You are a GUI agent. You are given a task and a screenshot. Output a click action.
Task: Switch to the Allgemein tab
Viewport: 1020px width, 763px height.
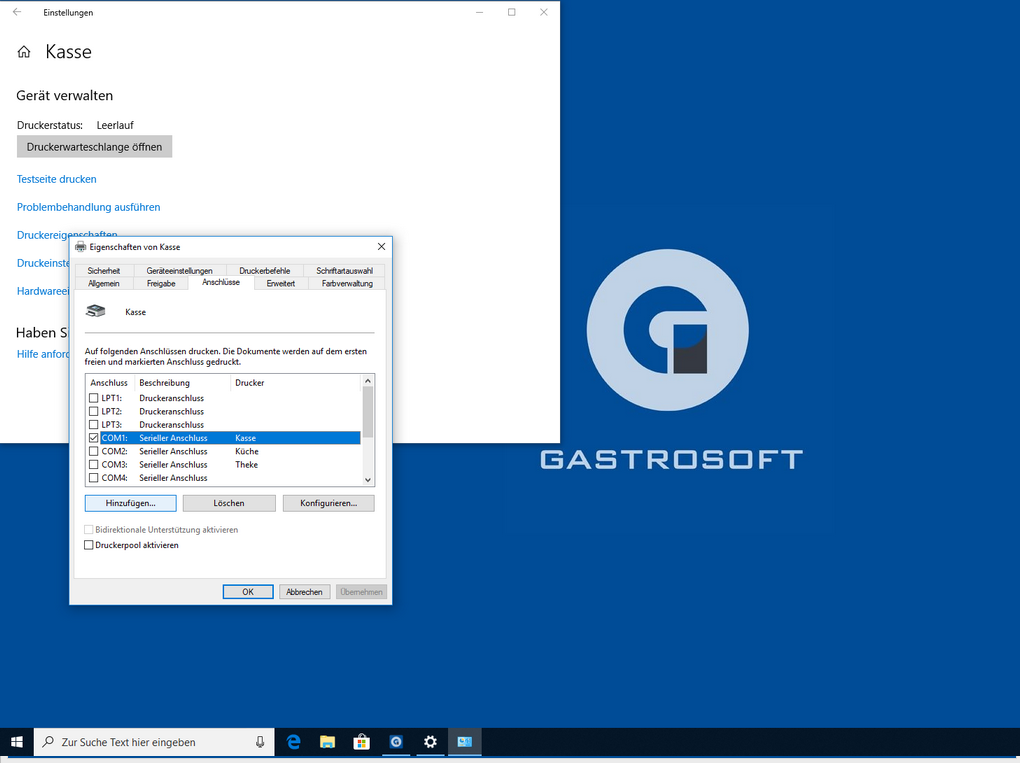(x=104, y=284)
